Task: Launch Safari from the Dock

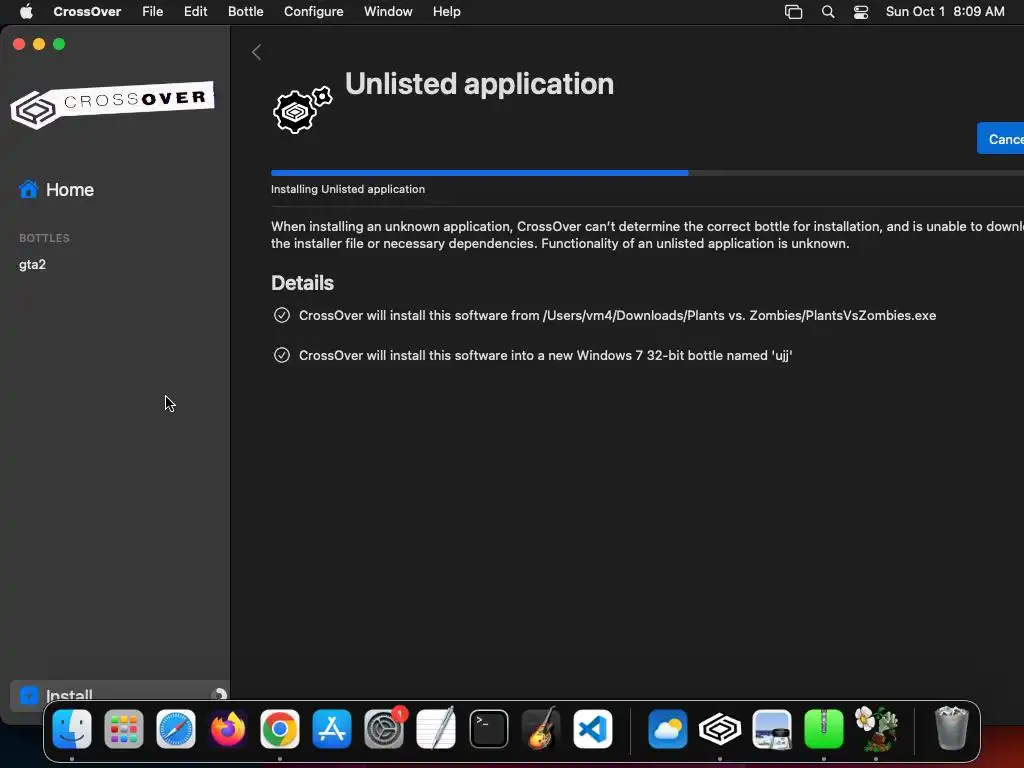Action: click(176, 728)
